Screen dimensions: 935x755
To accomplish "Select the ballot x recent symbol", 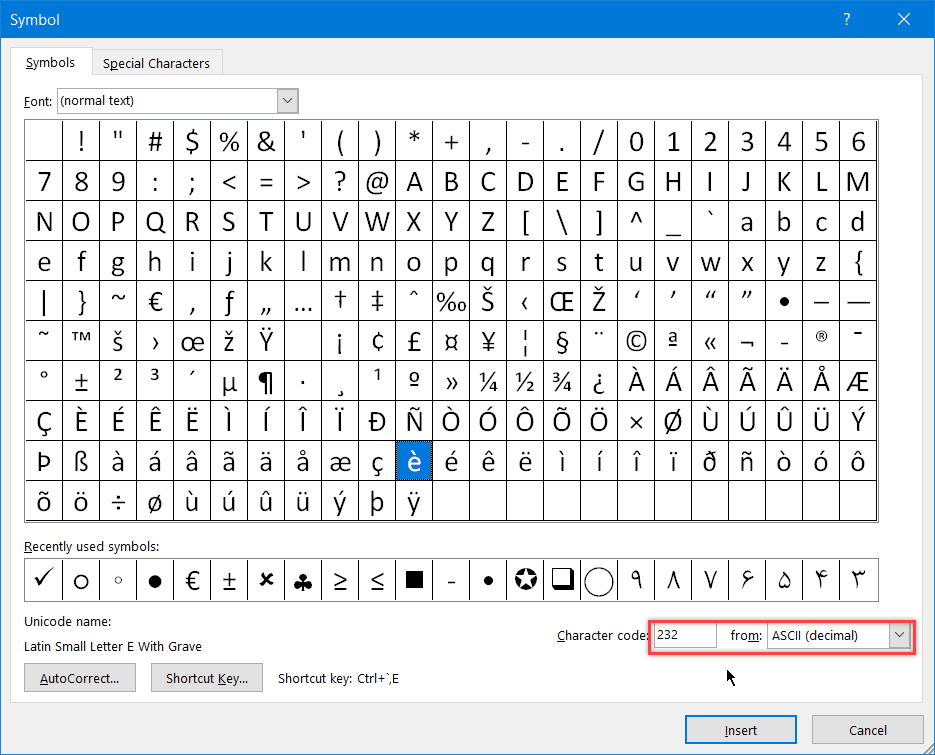I will 266,580.
